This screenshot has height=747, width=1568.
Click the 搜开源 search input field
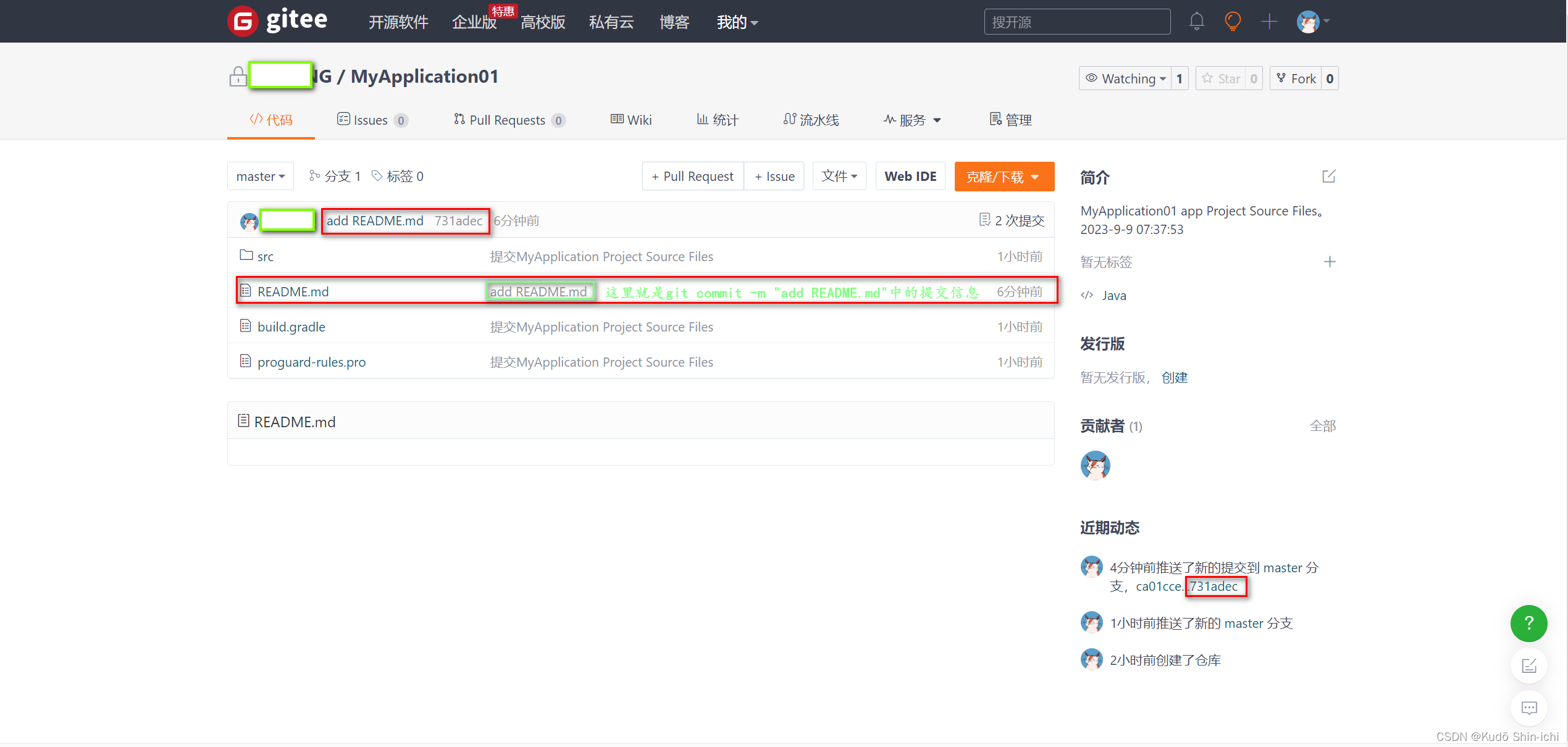(x=1076, y=21)
